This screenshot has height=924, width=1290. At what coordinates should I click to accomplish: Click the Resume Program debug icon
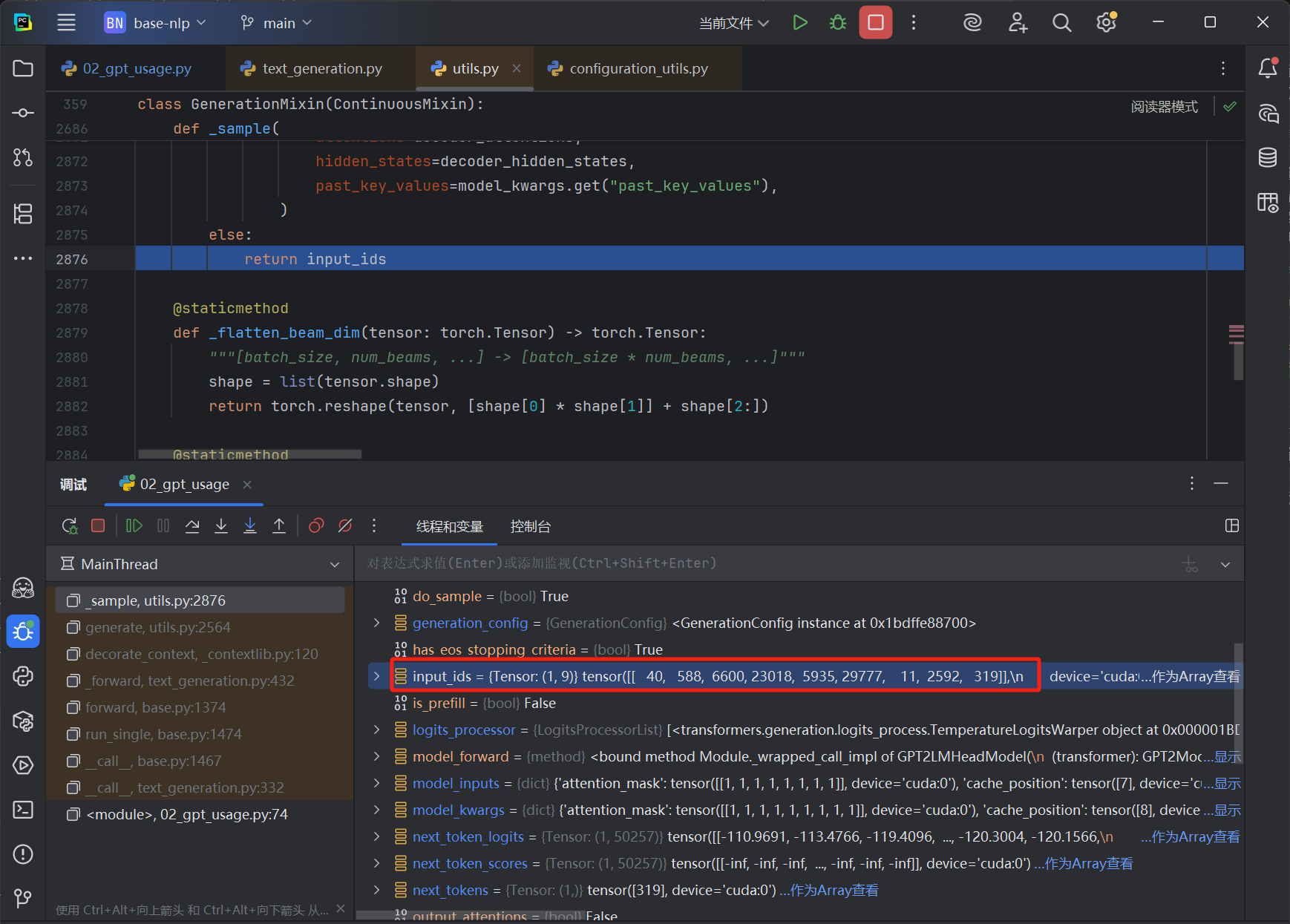tap(134, 526)
